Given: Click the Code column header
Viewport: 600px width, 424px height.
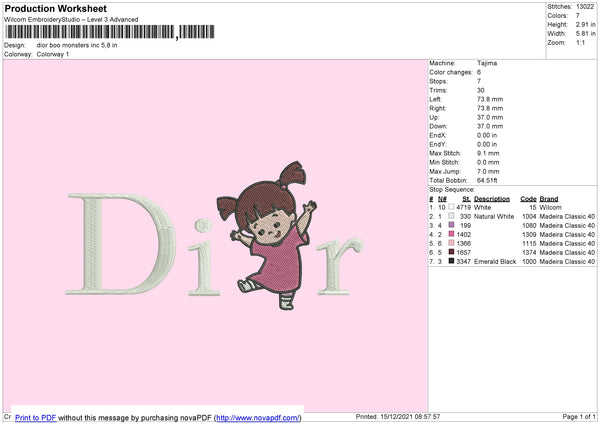Looking at the screenshot, I should 528,199.
